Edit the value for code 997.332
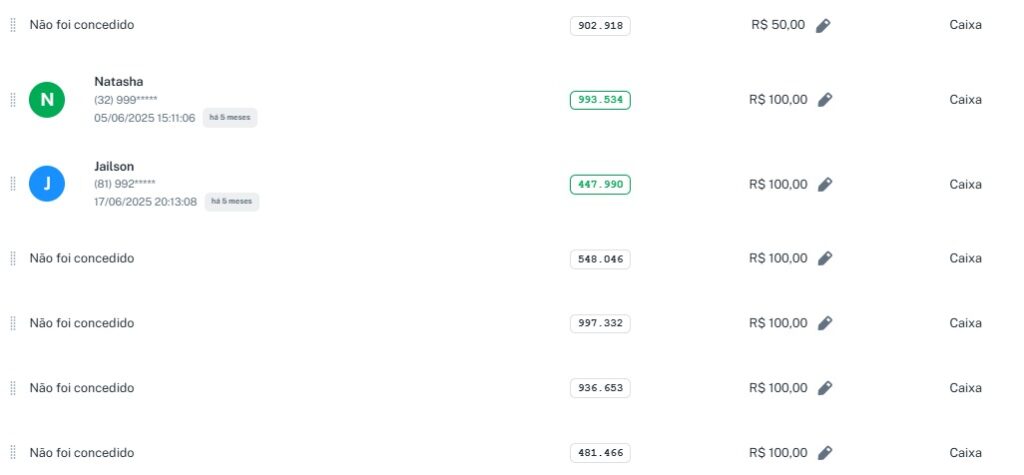Screen dimensions: 1024x475 click(x=824, y=323)
